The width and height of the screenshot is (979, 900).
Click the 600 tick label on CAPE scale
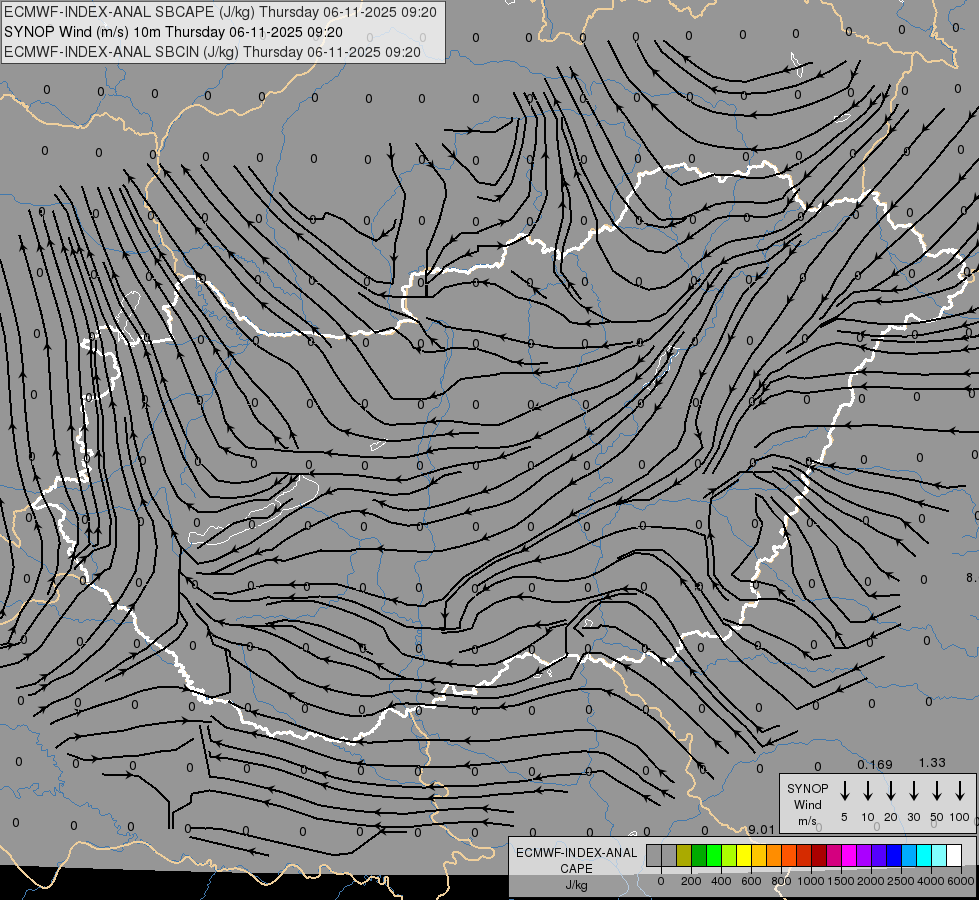751,881
